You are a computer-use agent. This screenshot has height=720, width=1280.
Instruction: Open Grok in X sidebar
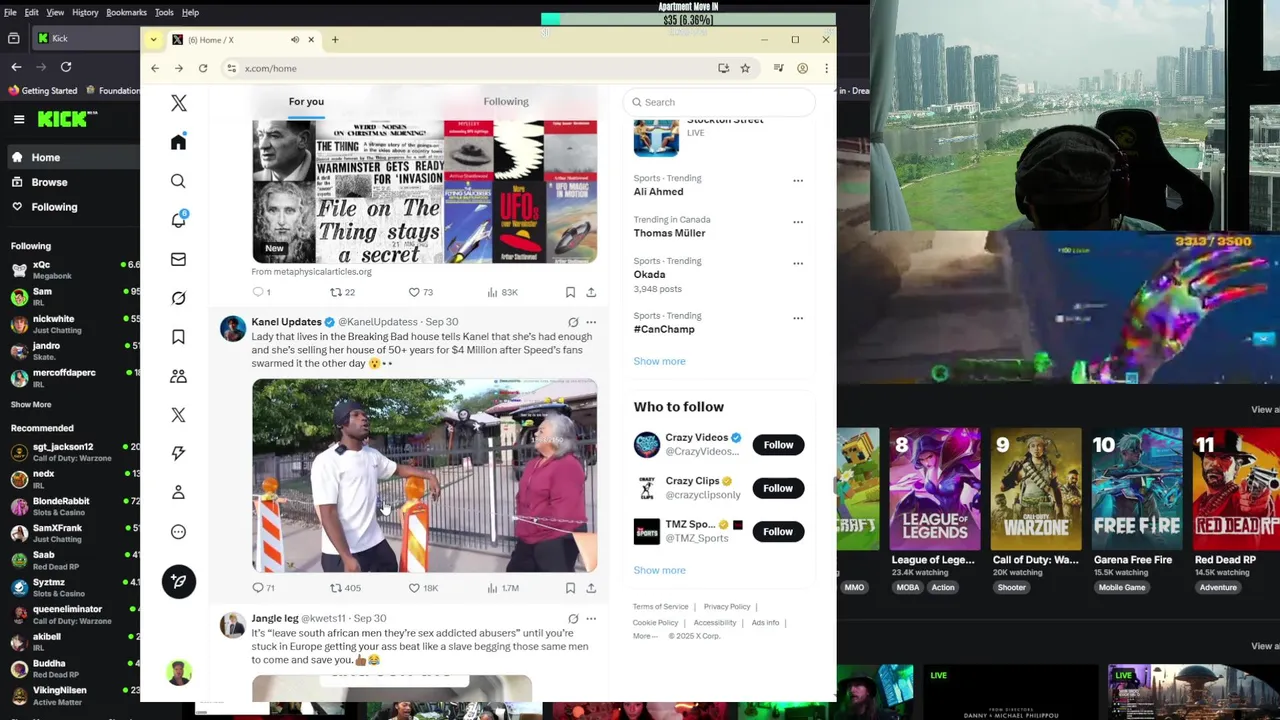pyautogui.click(x=178, y=298)
